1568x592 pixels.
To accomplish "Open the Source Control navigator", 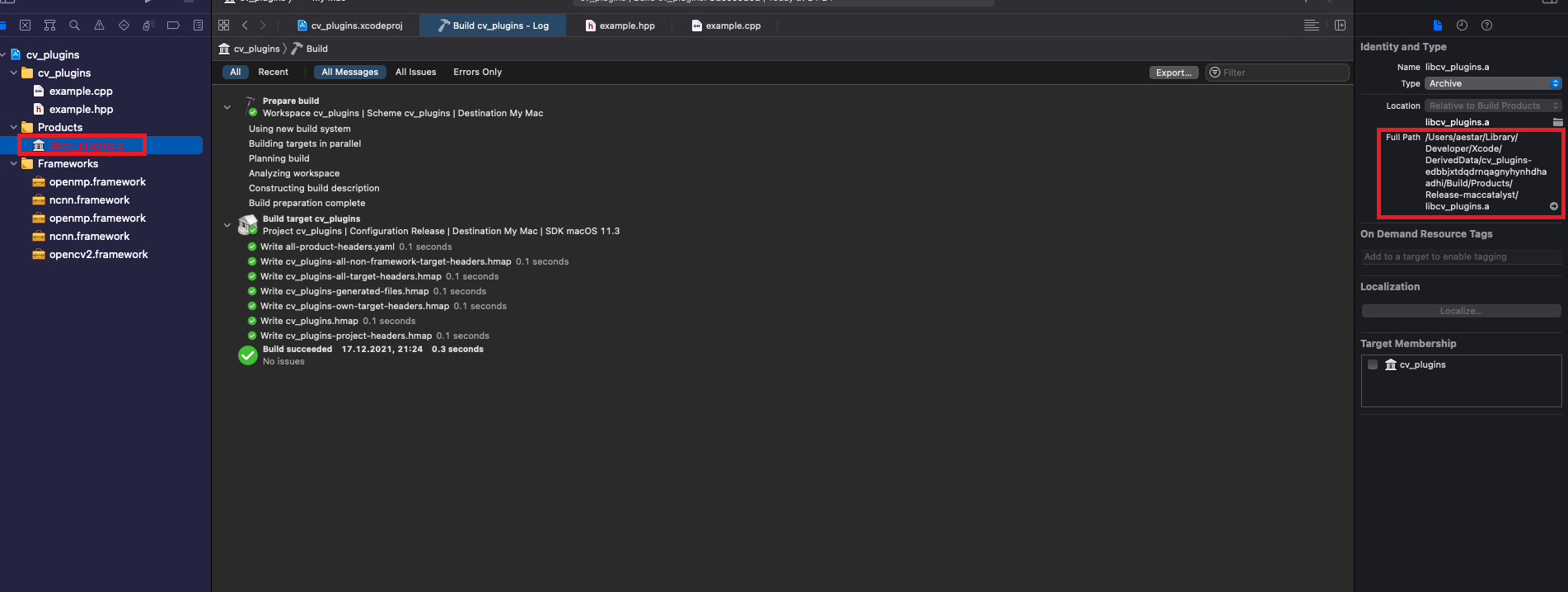I will click(25, 26).
